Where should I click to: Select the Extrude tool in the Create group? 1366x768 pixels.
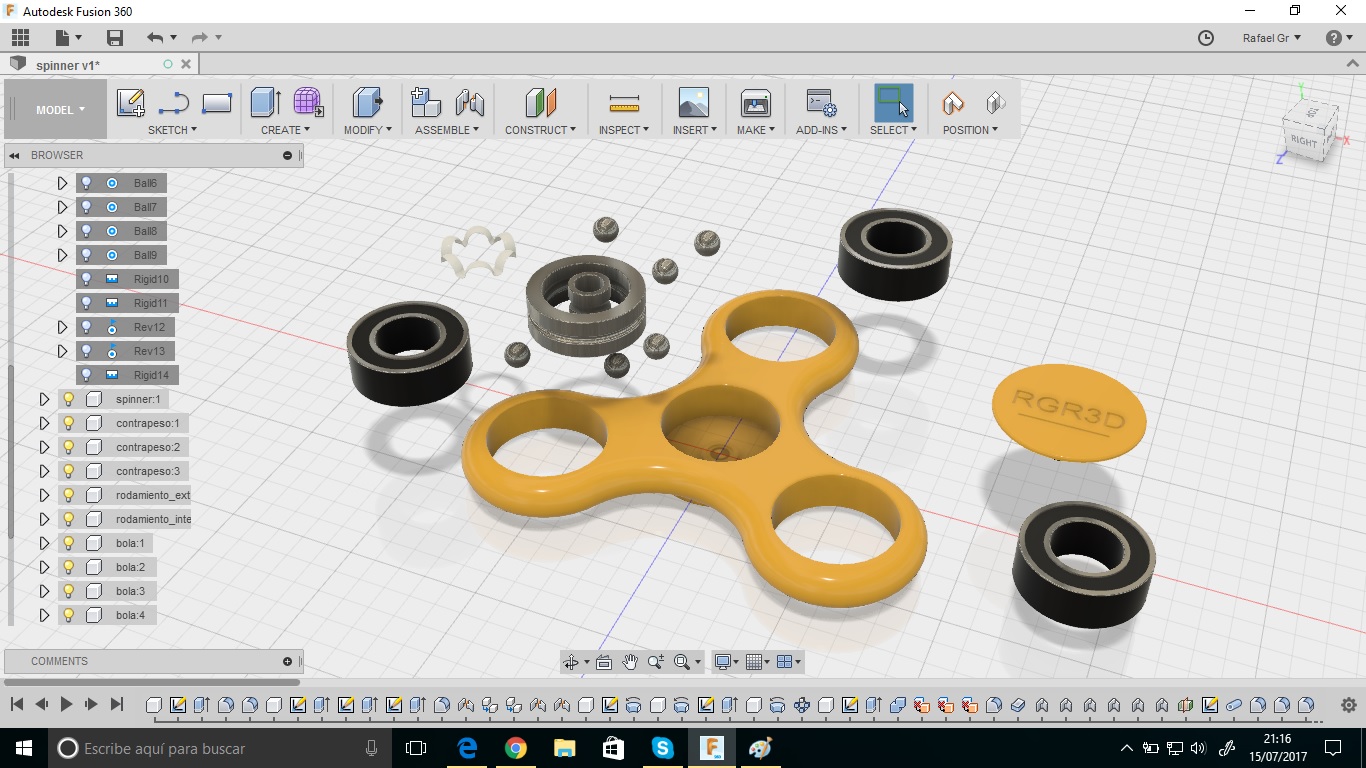point(265,103)
